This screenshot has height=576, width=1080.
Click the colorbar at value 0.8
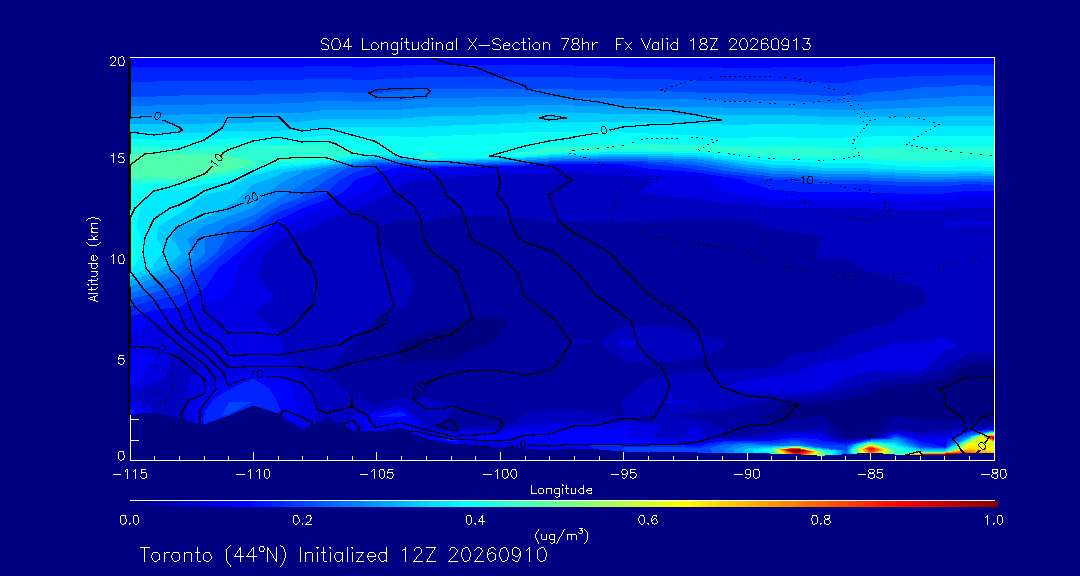pos(824,504)
